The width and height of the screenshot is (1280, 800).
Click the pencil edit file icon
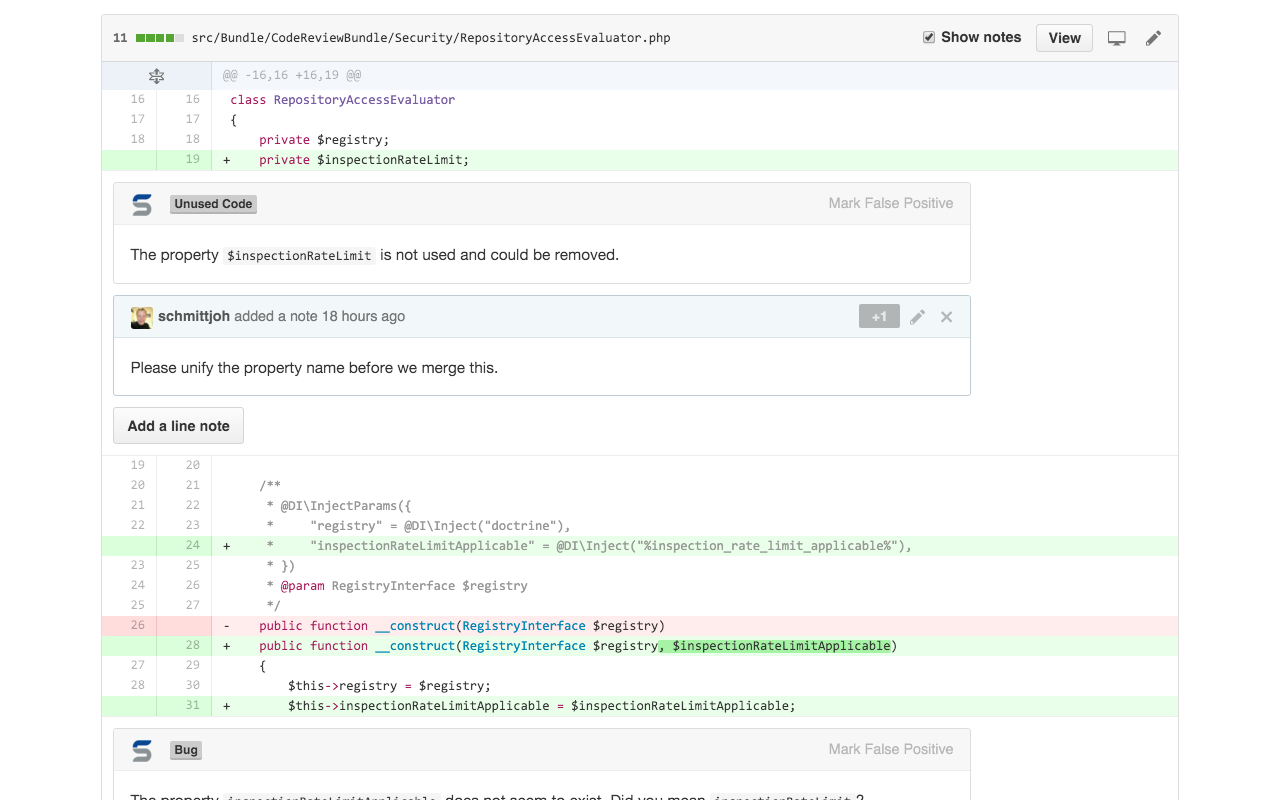click(x=1153, y=38)
